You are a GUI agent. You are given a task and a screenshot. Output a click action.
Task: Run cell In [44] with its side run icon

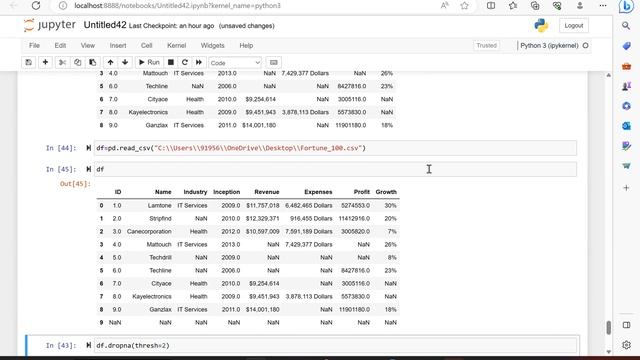[x=88, y=148]
